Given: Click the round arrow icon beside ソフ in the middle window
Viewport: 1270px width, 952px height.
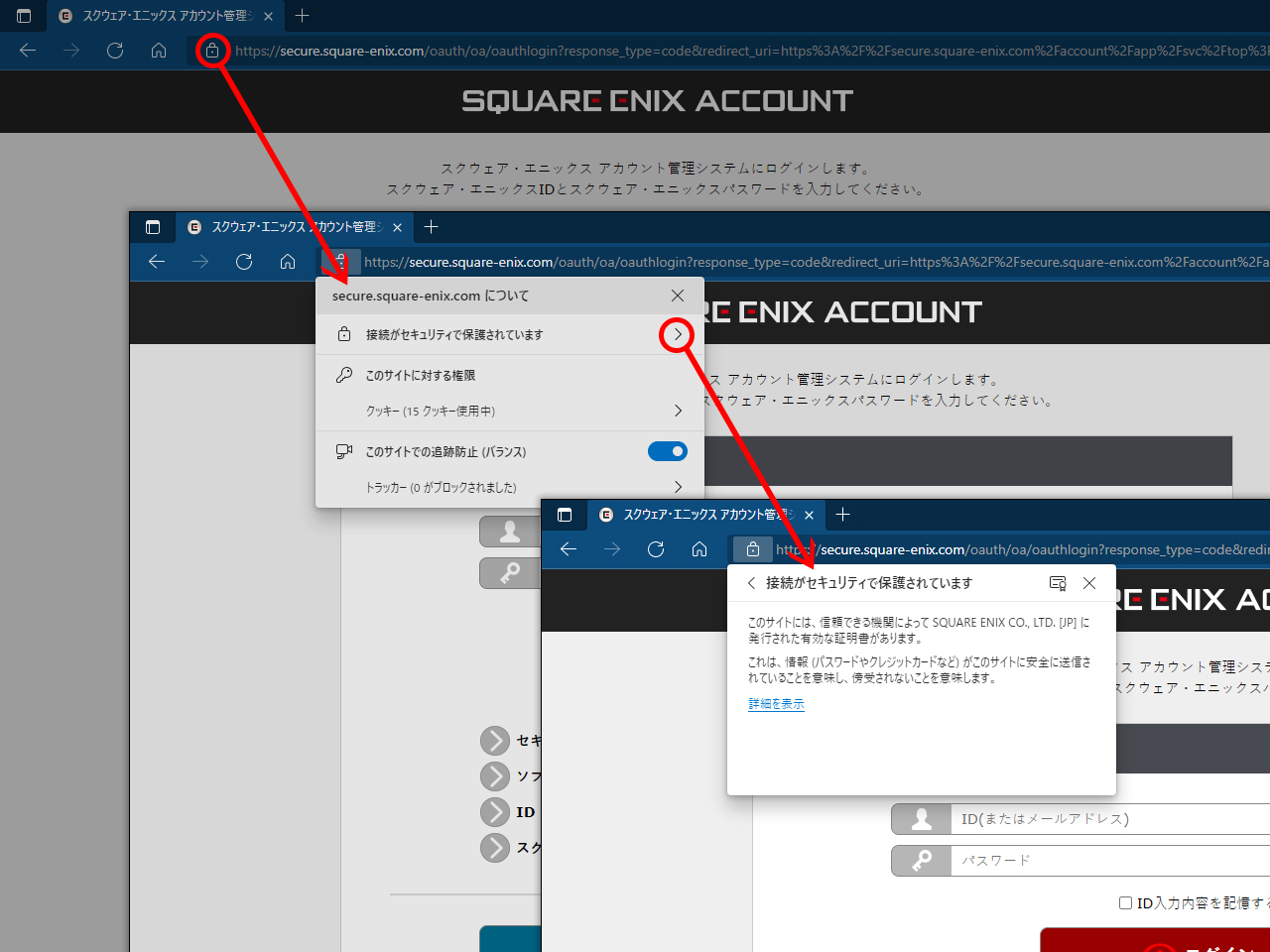Looking at the screenshot, I should click(495, 776).
